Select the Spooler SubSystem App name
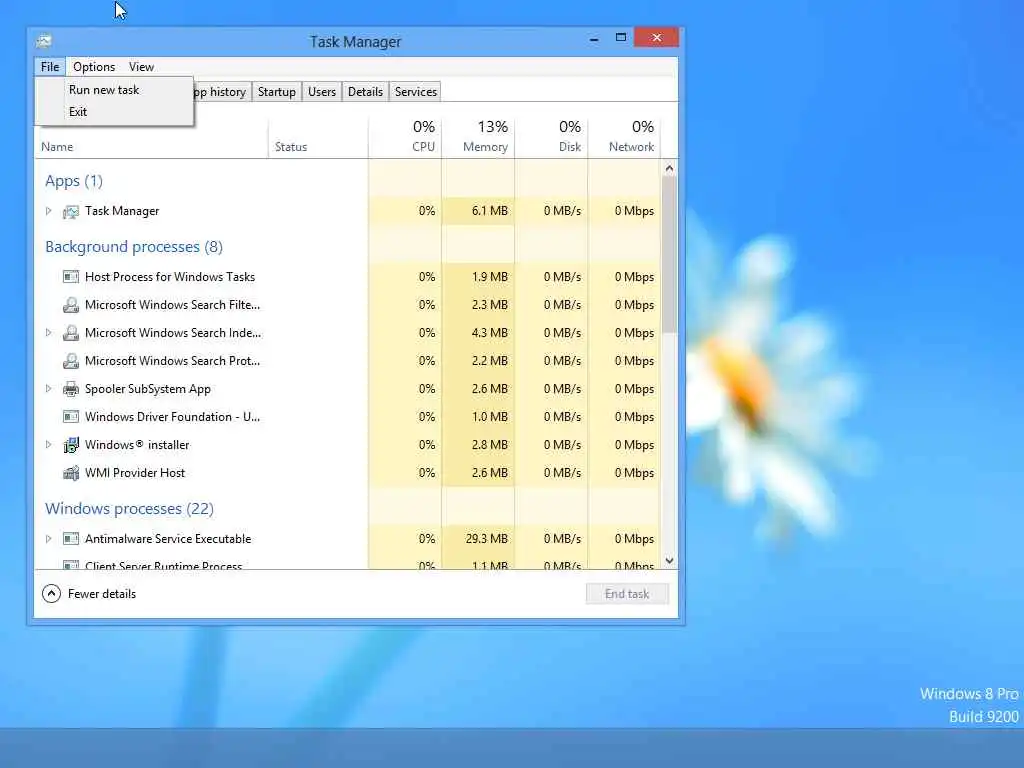Image resolution: width=1024 pixels, height=768 pixels. pos(148,389)
